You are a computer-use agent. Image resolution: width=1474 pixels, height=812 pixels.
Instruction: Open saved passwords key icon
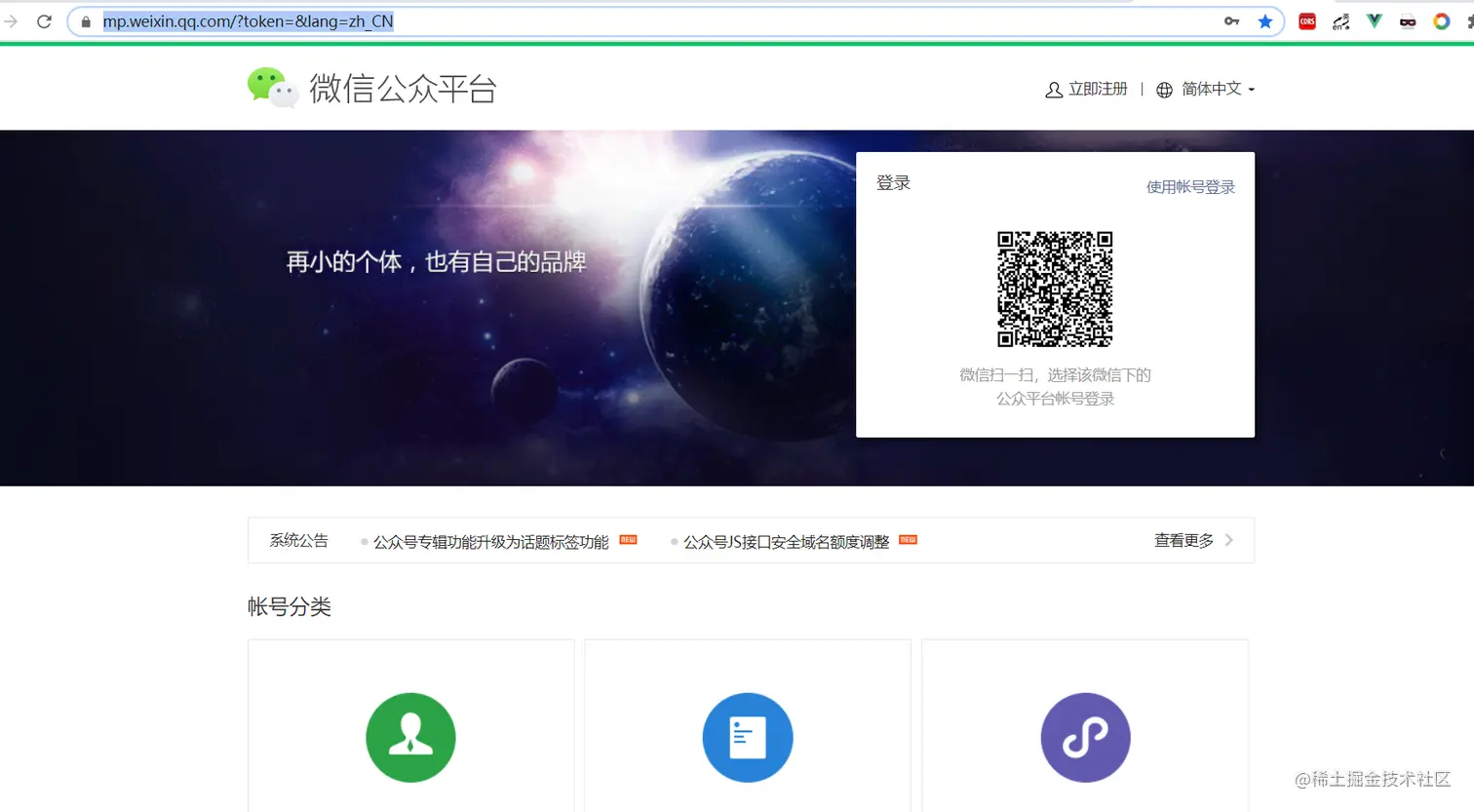[x=1232, y=21]
